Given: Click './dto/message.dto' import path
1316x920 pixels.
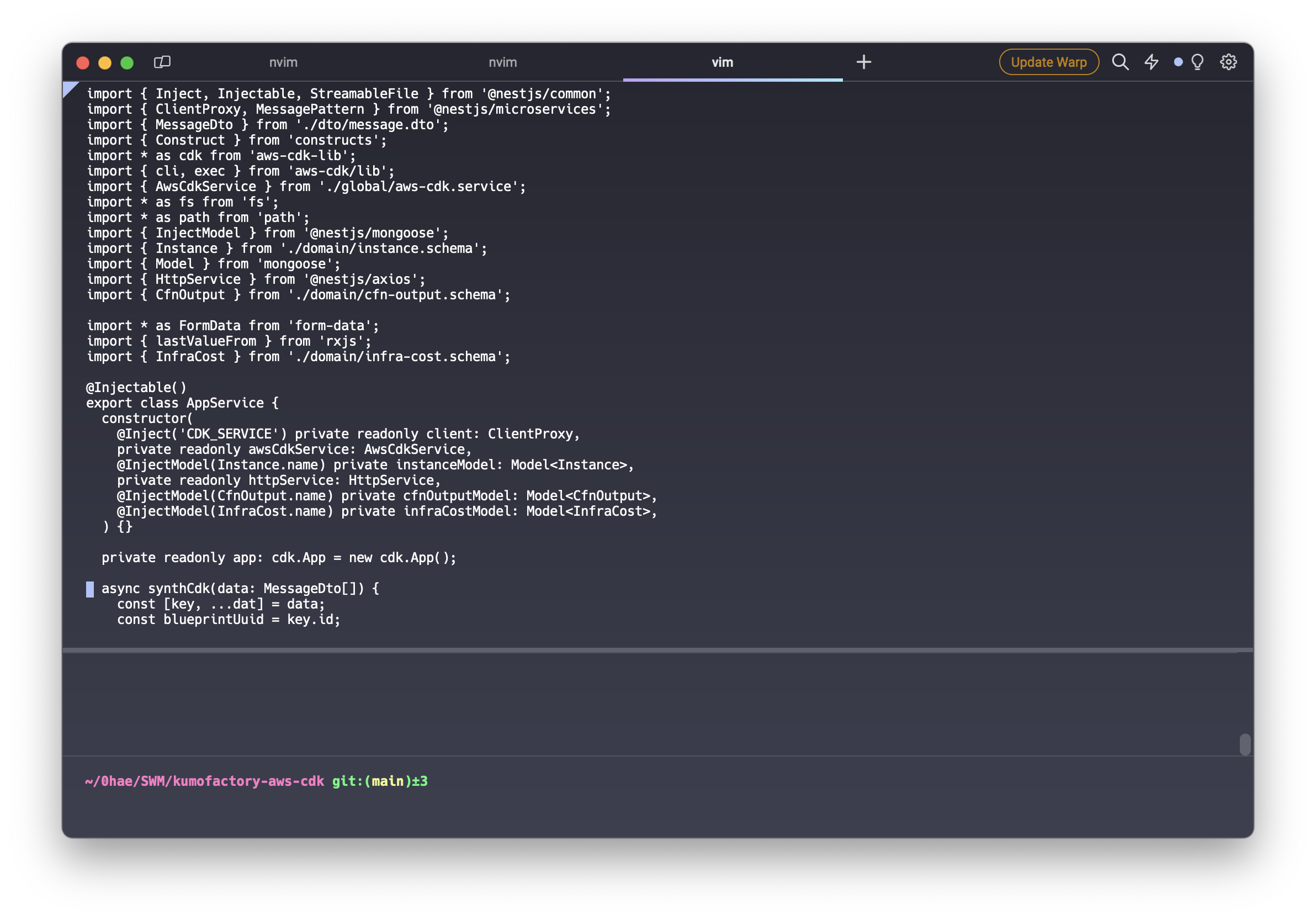Looking at the screenshot, I should [x=368, y=124].
